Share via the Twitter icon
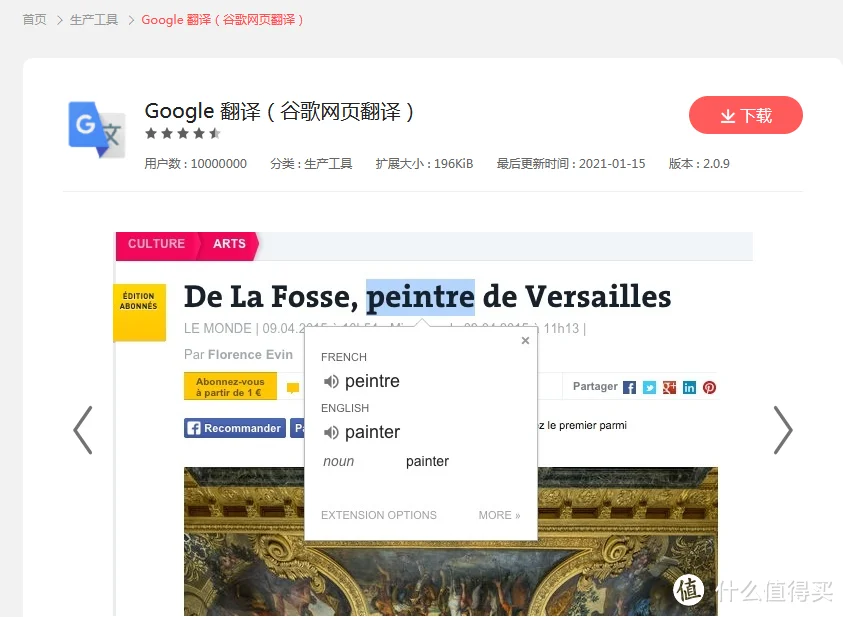Image resolution: width=843 pixels, height=617 pixels. point(649,388)
